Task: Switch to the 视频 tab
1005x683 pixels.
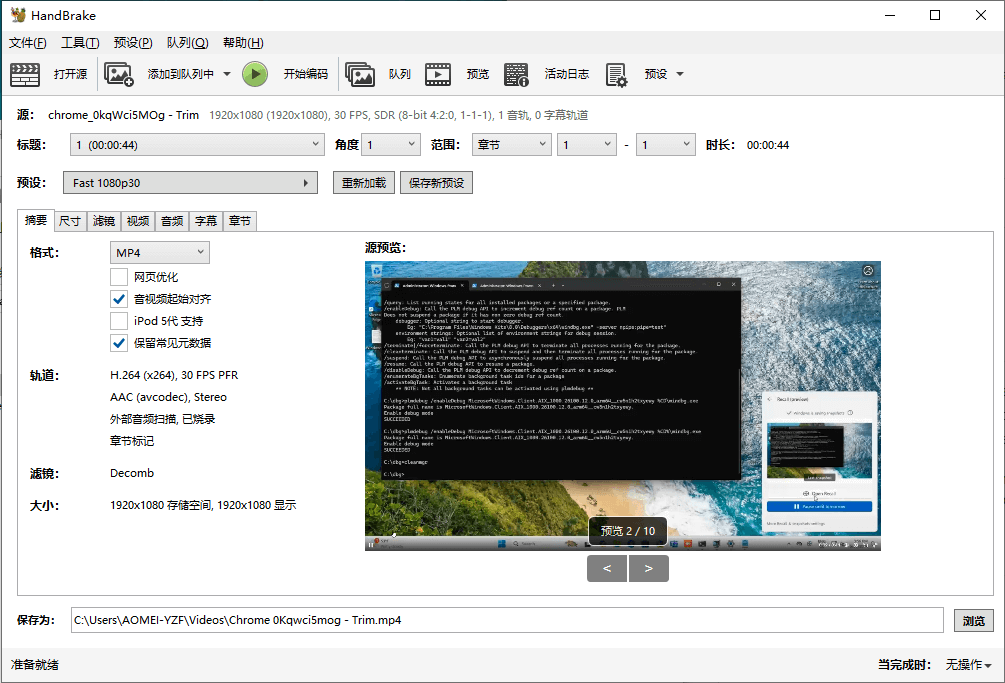Action: (136, 221)
